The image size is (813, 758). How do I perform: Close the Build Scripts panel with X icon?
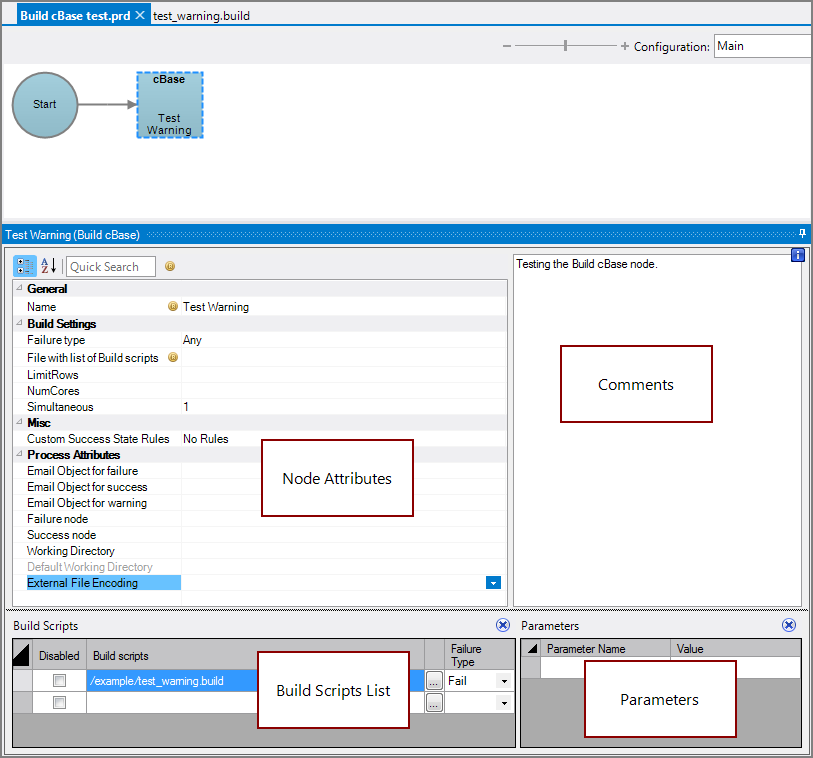(503, 625)
